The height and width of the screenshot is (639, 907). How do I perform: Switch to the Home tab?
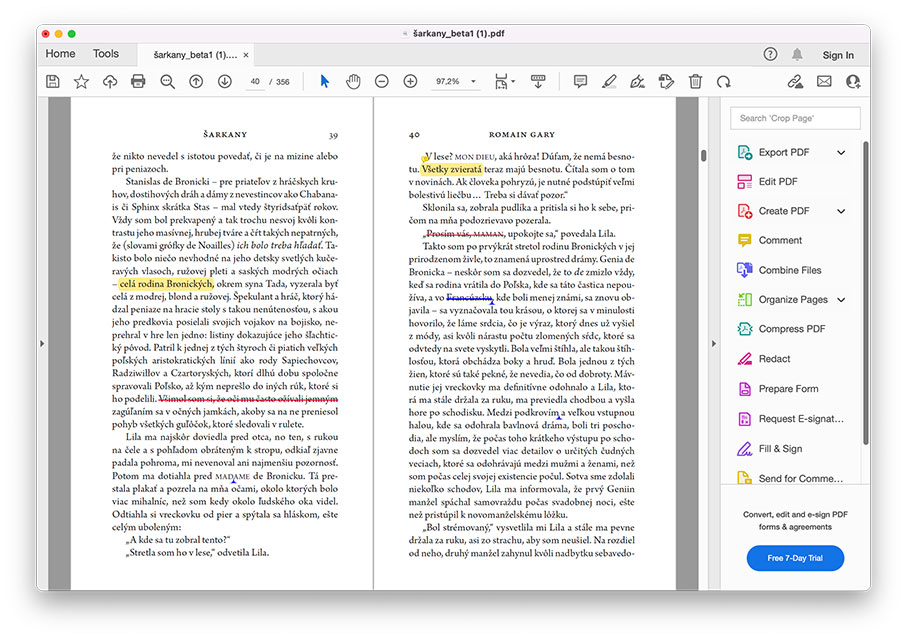(60, 54)
